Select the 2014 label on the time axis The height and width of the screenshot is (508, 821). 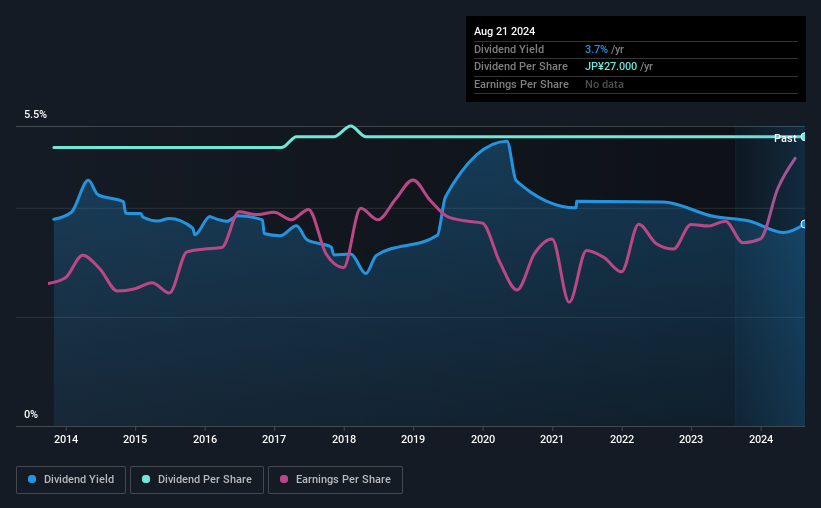66,439
